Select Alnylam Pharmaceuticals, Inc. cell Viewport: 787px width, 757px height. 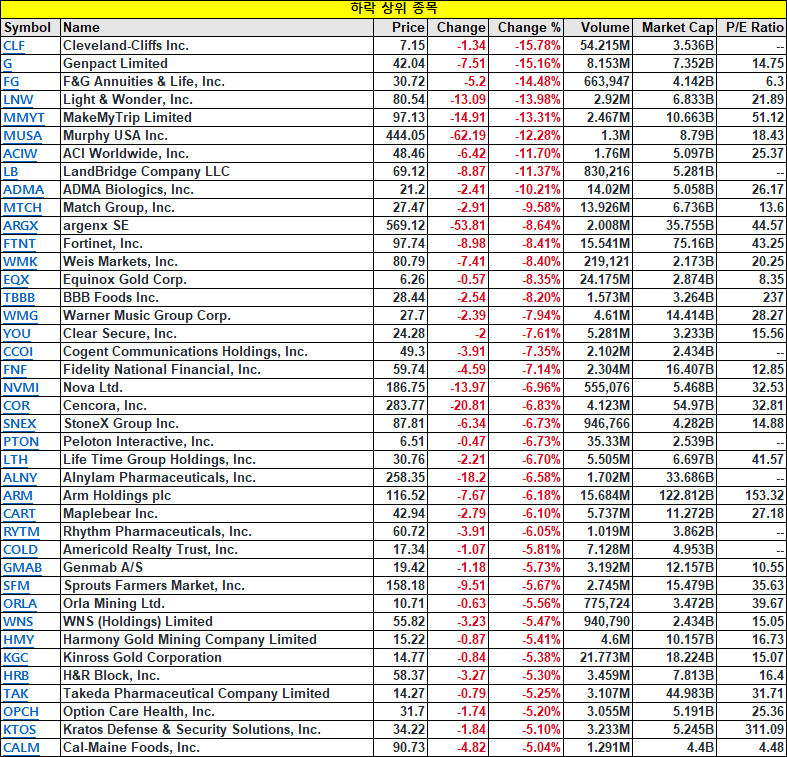point(217,478)
